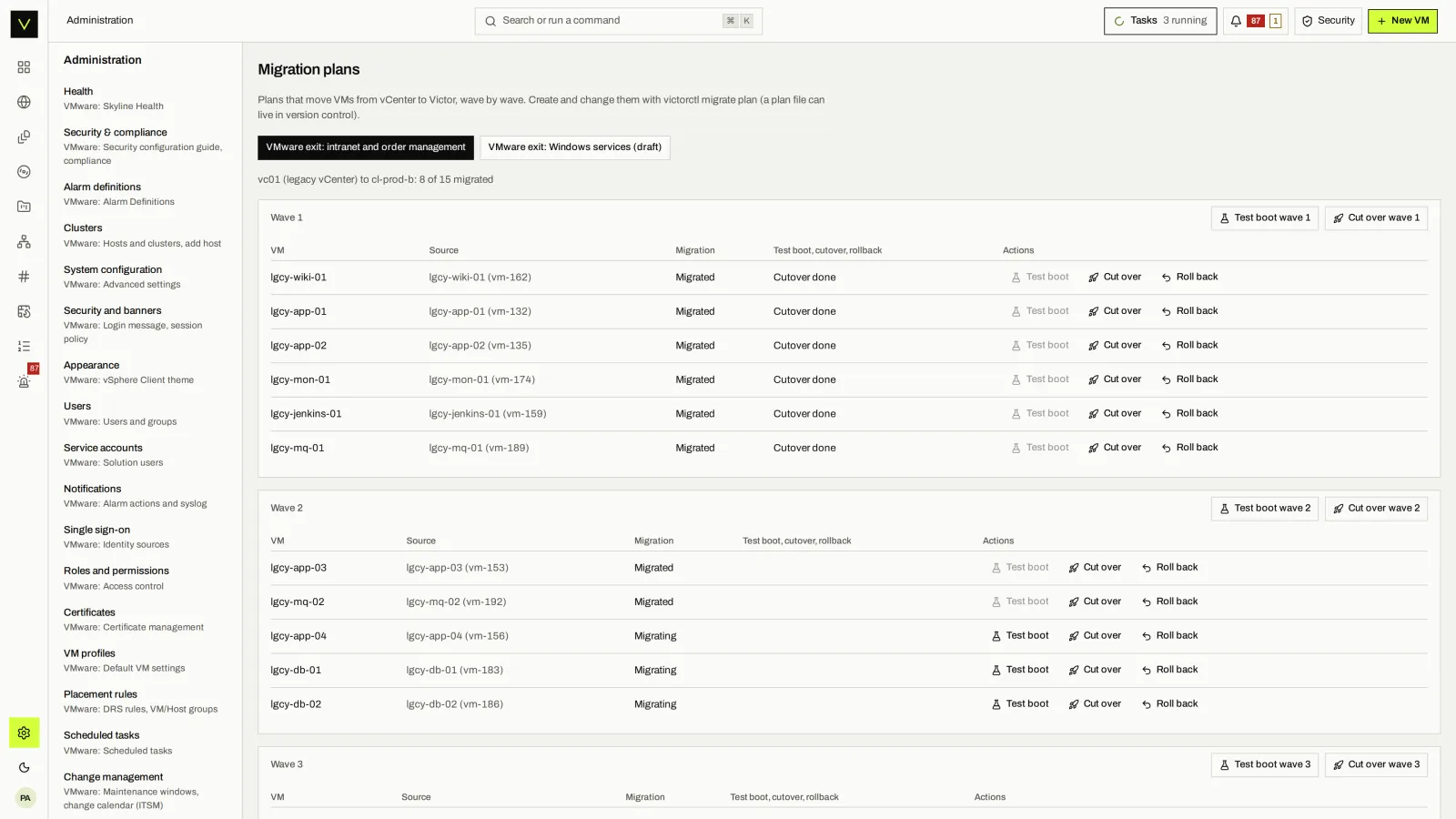
Task: Roll back lgcy-app-03
Action: click(1169, 568)
